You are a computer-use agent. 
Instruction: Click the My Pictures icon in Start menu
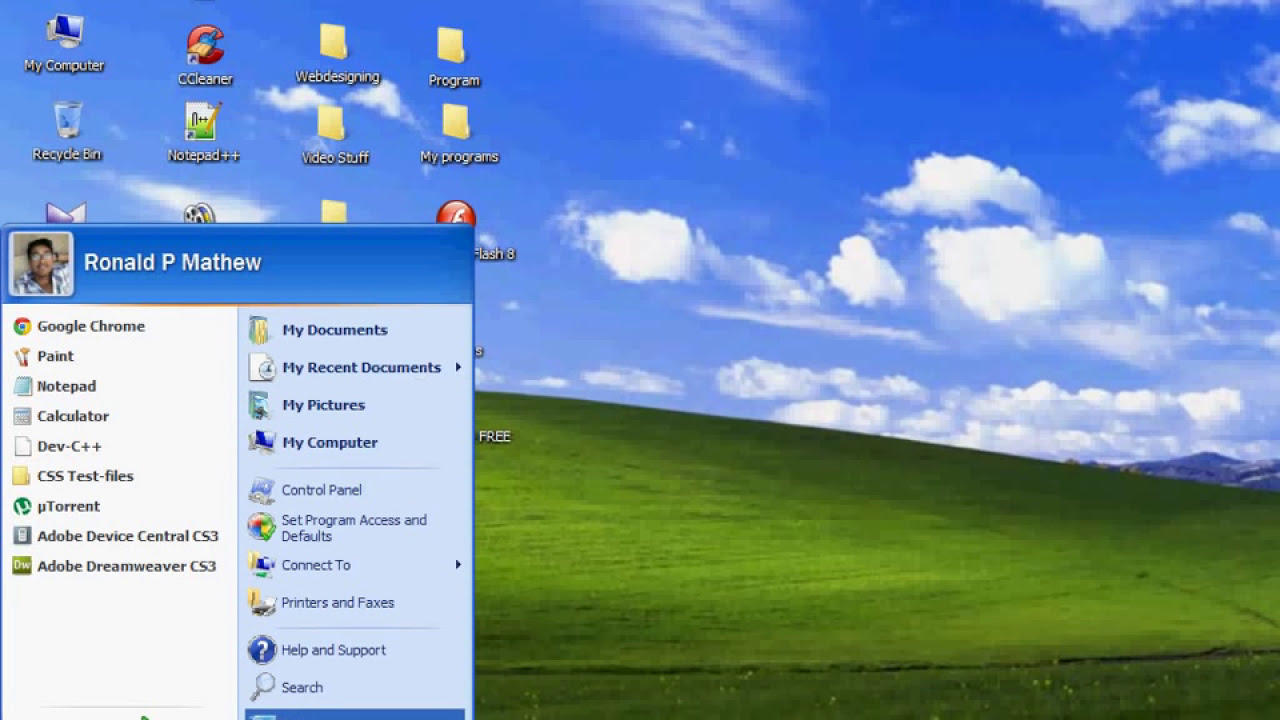(261, 405)
